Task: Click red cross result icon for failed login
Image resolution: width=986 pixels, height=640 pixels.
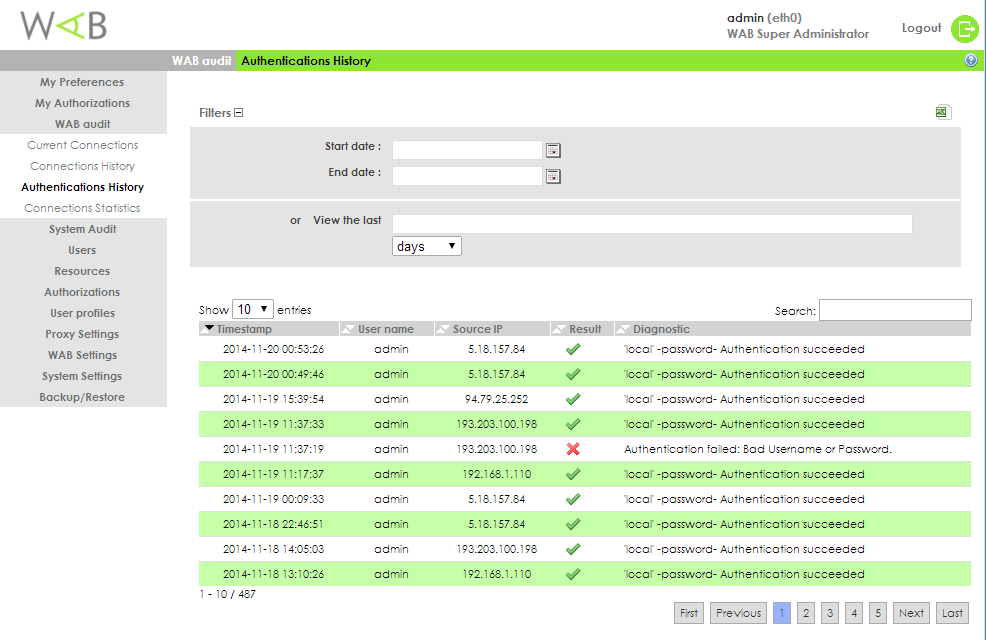Action: pyautogui.click(x=573, y=449)
